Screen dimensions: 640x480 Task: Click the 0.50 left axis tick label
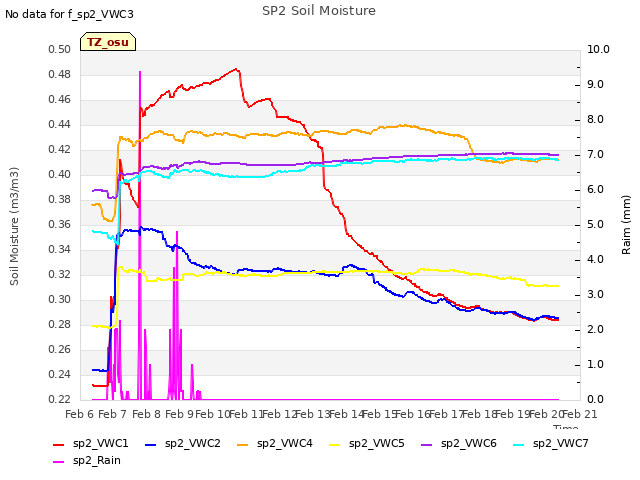point(60,49)
